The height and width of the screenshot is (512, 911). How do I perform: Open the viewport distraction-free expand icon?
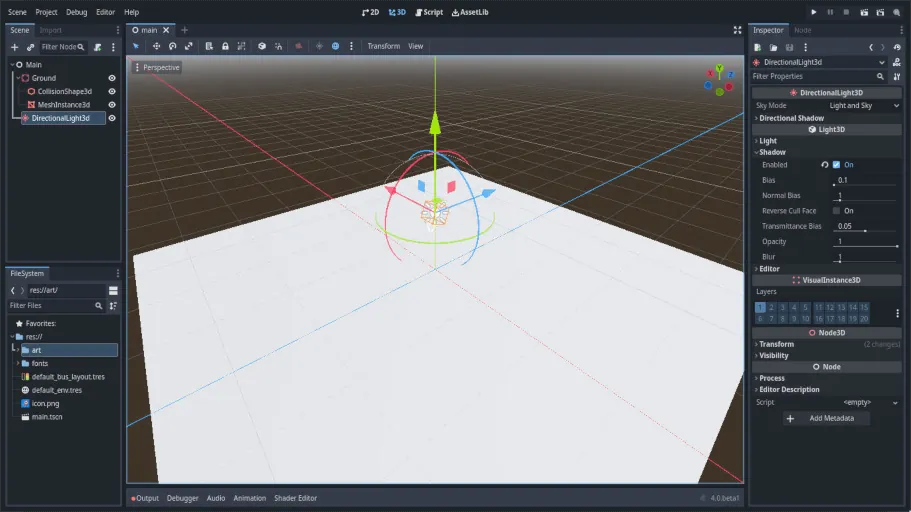[x=737, y=30]
